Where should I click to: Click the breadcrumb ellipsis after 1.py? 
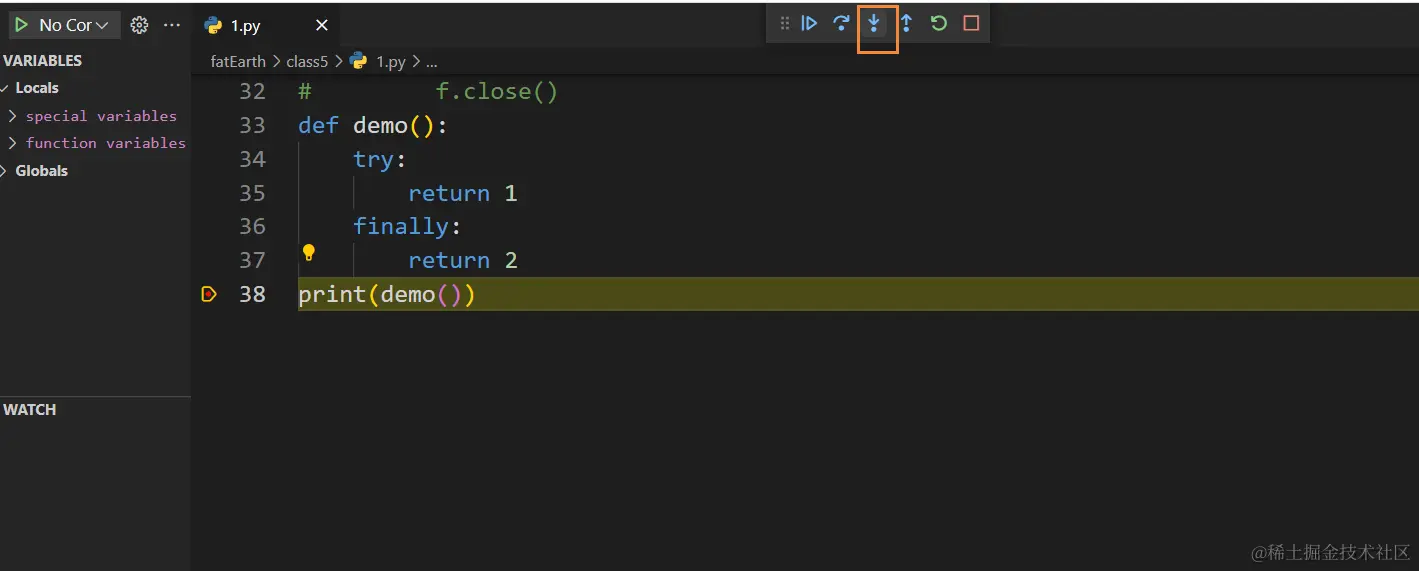click(x=432, y=62)
